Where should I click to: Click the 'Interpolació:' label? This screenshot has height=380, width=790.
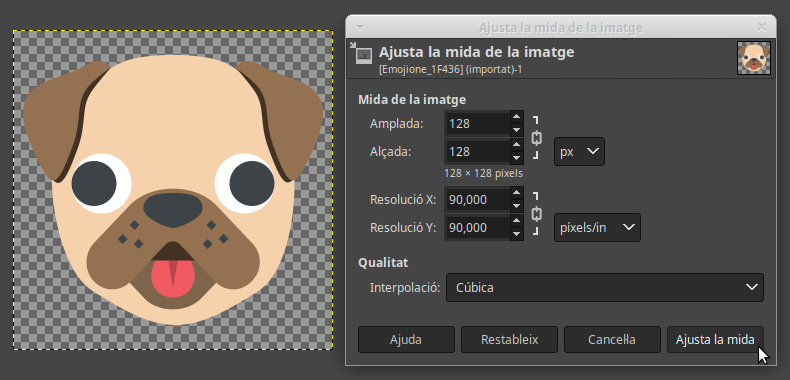(405, 288)
